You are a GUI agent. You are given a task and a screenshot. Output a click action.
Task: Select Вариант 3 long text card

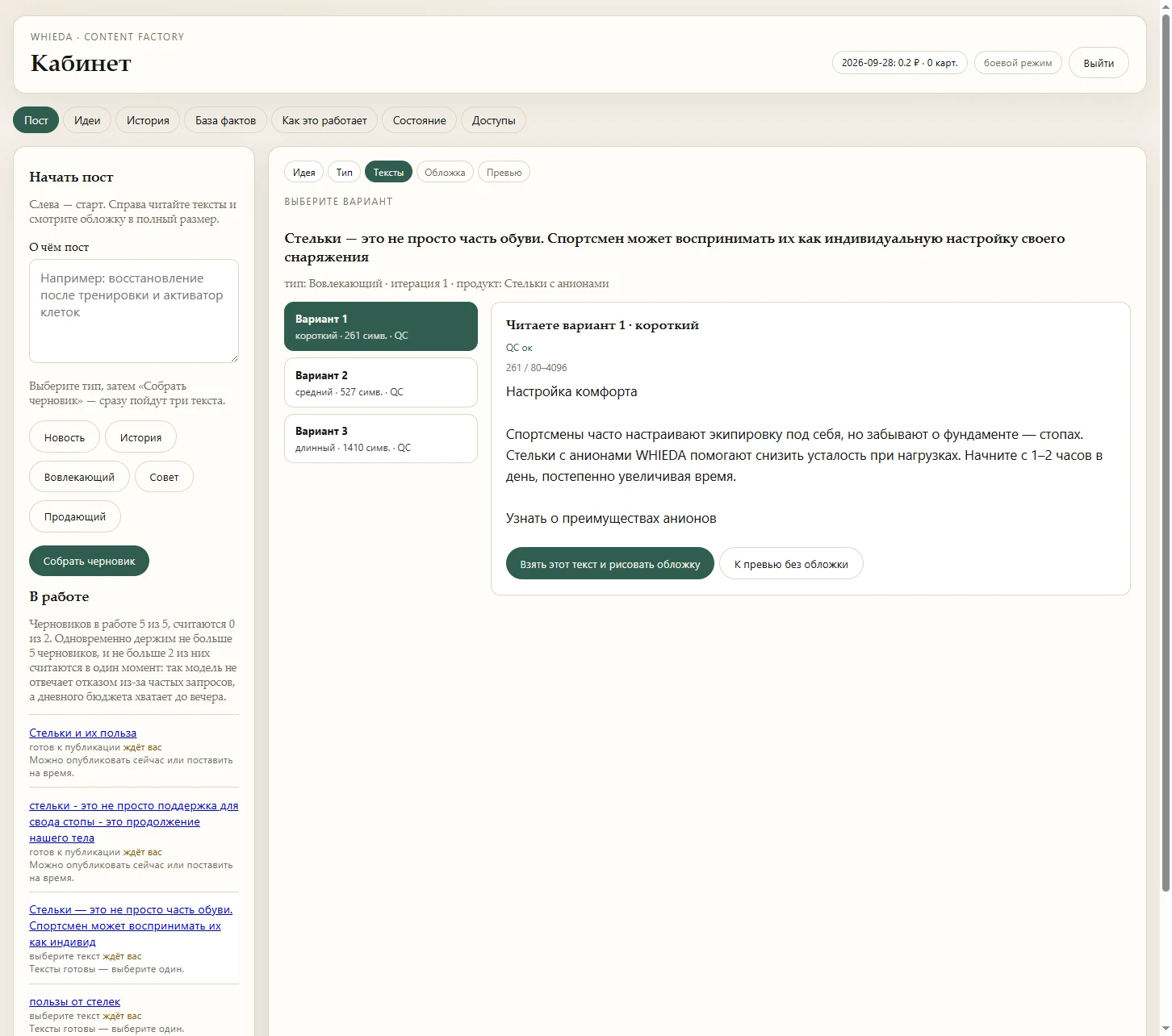click(381, 438)
